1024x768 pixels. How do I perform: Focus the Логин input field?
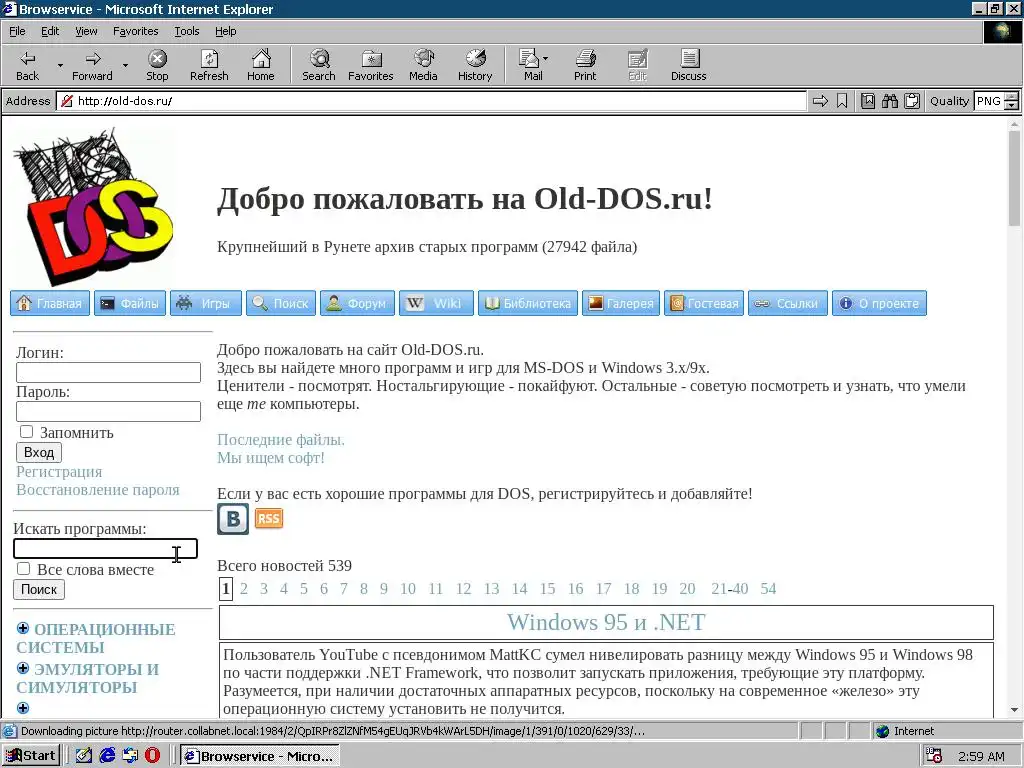108,372
